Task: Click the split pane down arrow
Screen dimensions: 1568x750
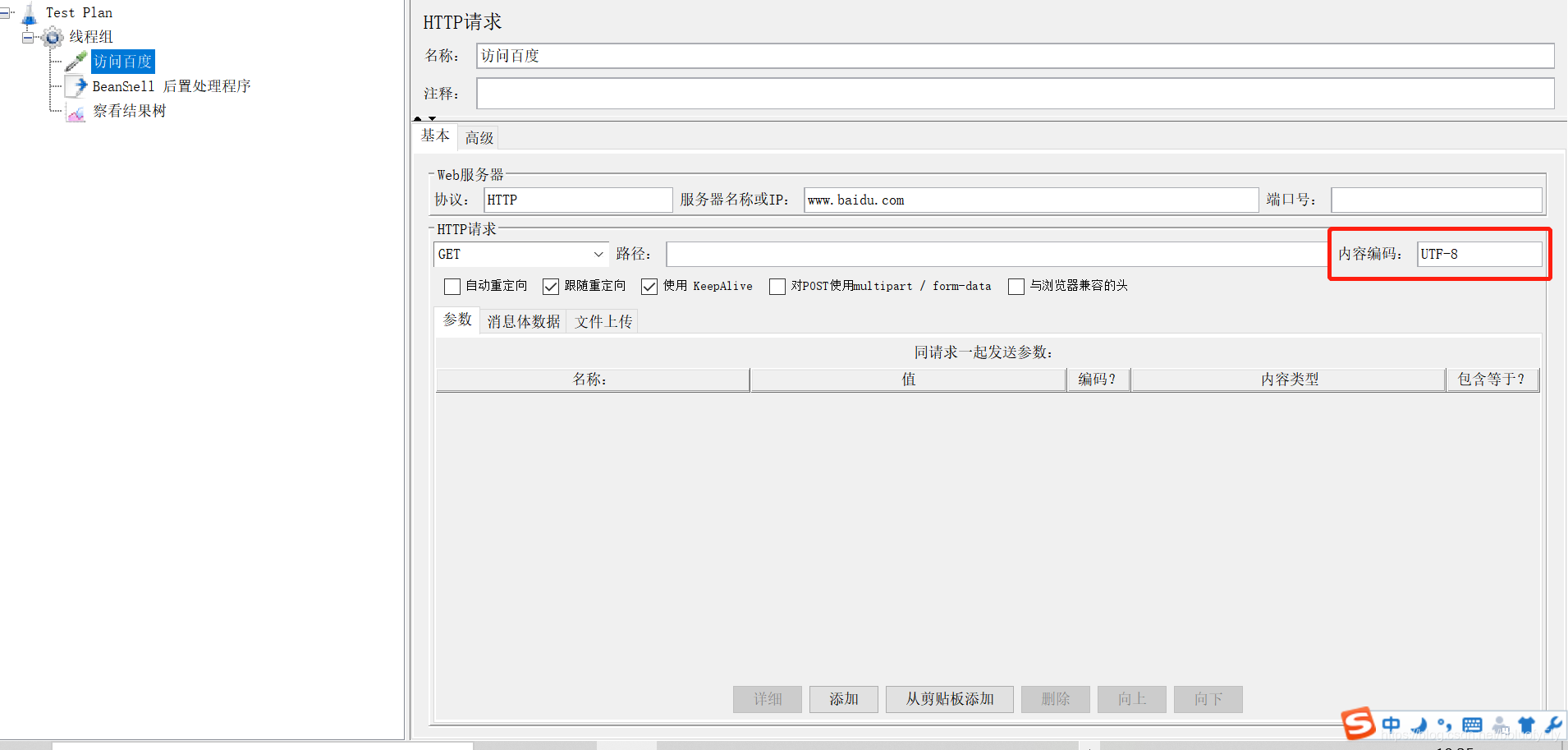Action: coord(432,119)
